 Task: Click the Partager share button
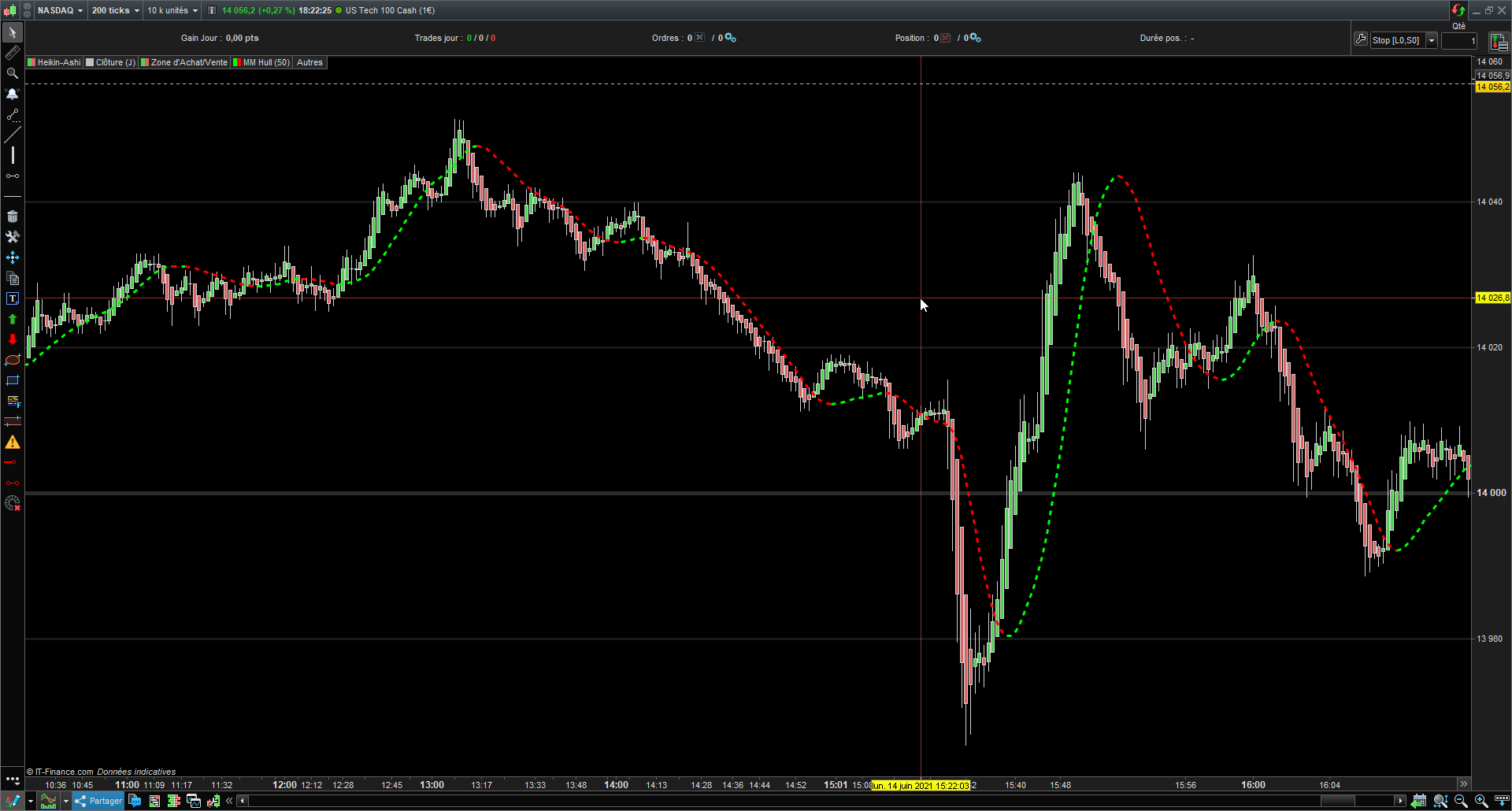[x=98, y=801]
